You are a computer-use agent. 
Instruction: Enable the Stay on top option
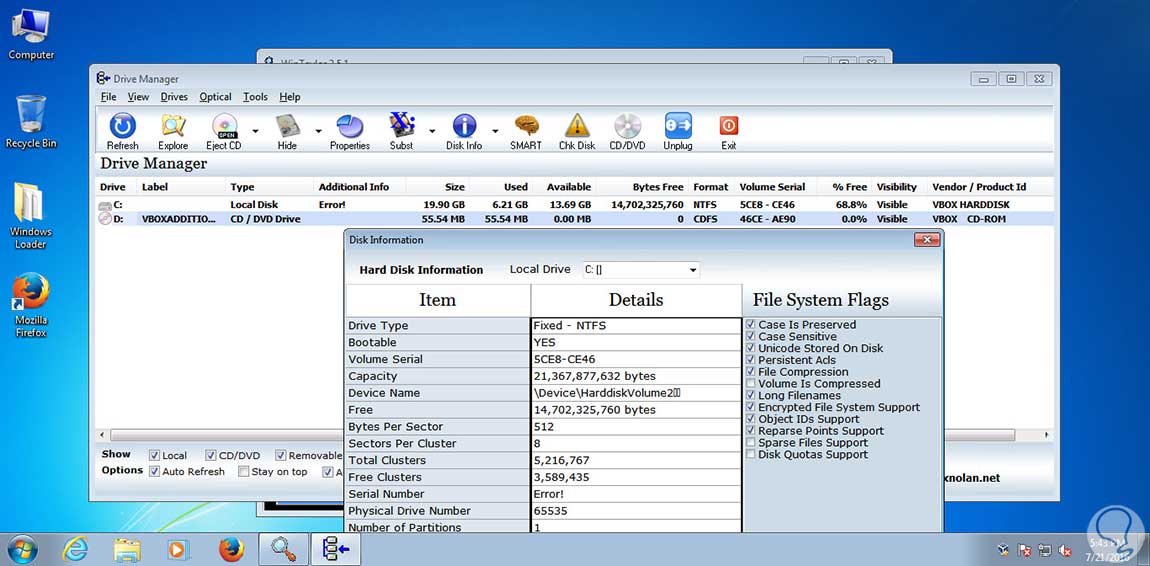coord(243,471)
